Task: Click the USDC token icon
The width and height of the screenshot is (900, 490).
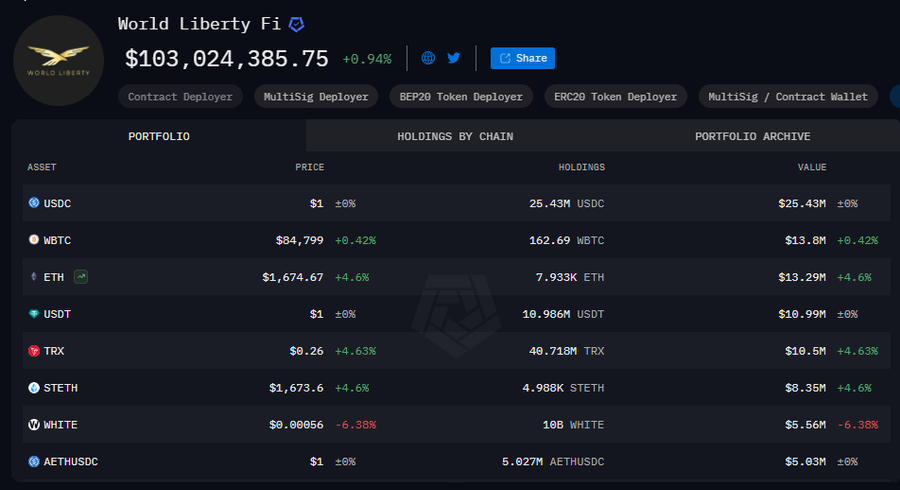Action: [34, 203]
